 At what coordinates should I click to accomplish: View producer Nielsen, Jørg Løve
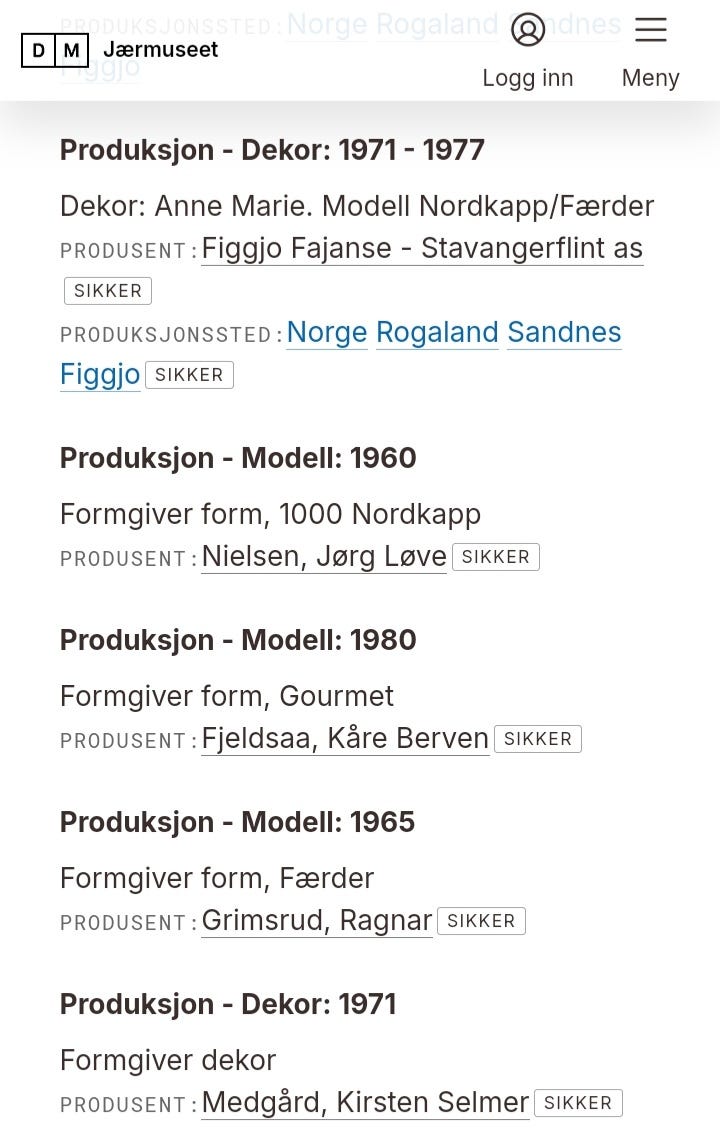tap(324, 556)
